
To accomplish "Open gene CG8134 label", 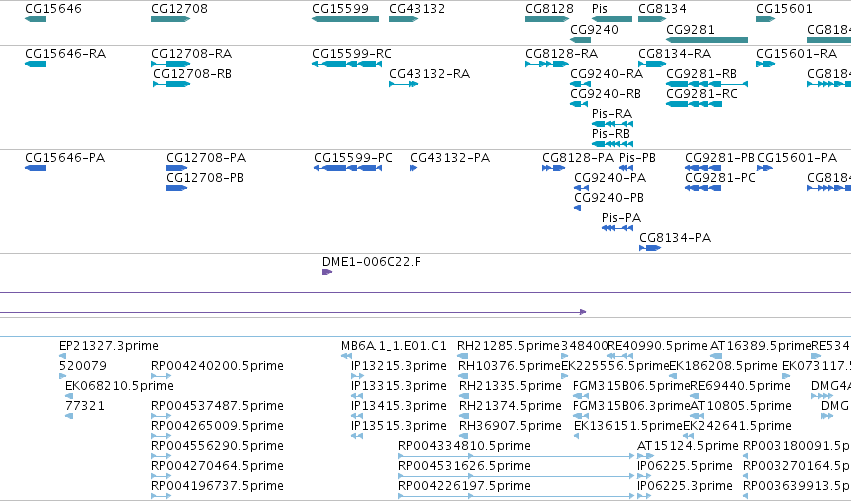I will pyautogui.click(x=662, y=9).
